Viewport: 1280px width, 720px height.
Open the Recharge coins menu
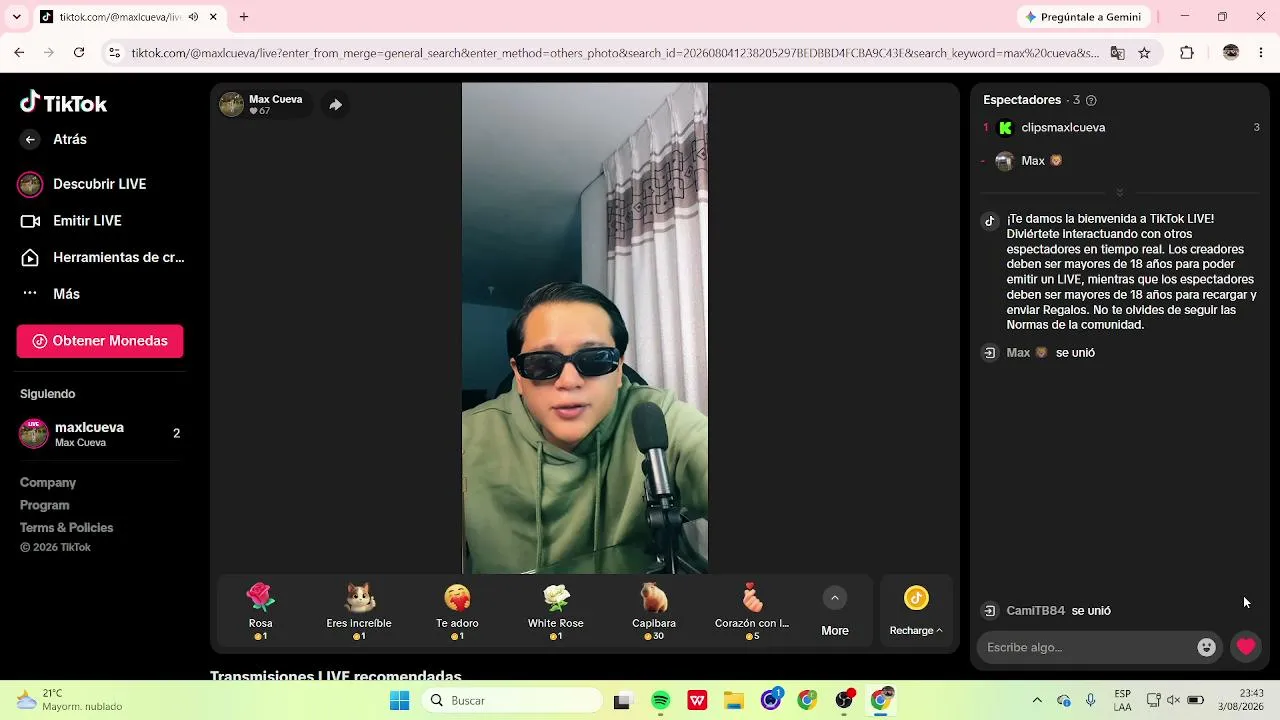tap(916, 610)
